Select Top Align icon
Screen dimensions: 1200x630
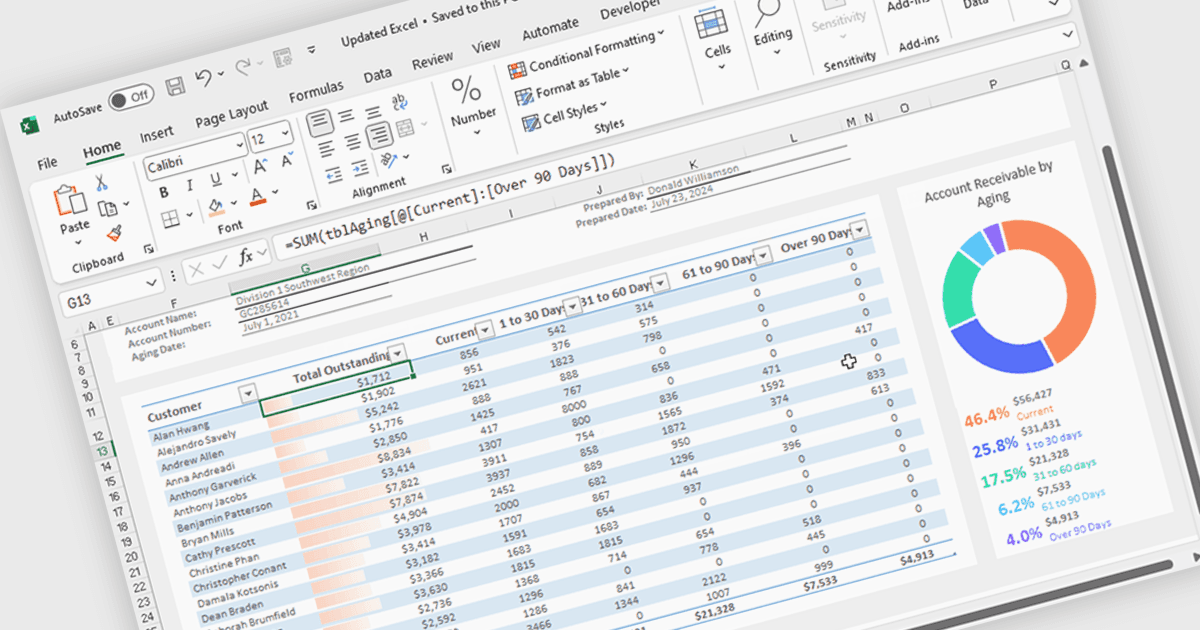pos(318,125)
